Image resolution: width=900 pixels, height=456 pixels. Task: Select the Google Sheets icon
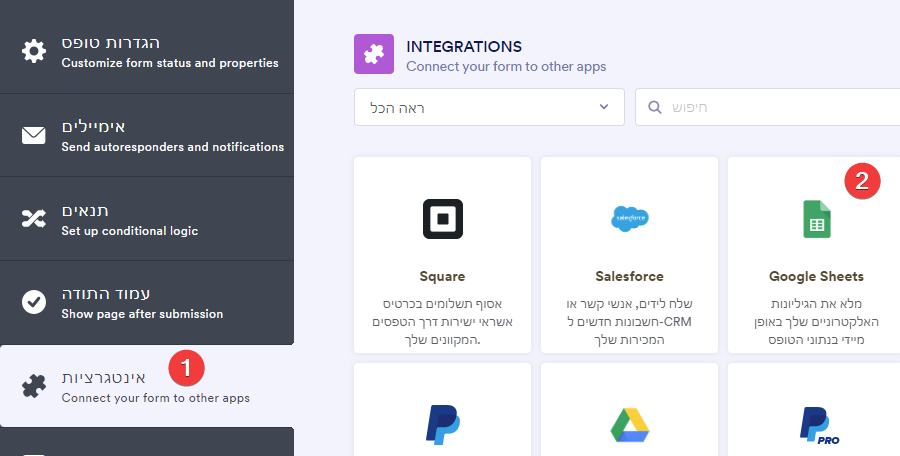point(817,219)
